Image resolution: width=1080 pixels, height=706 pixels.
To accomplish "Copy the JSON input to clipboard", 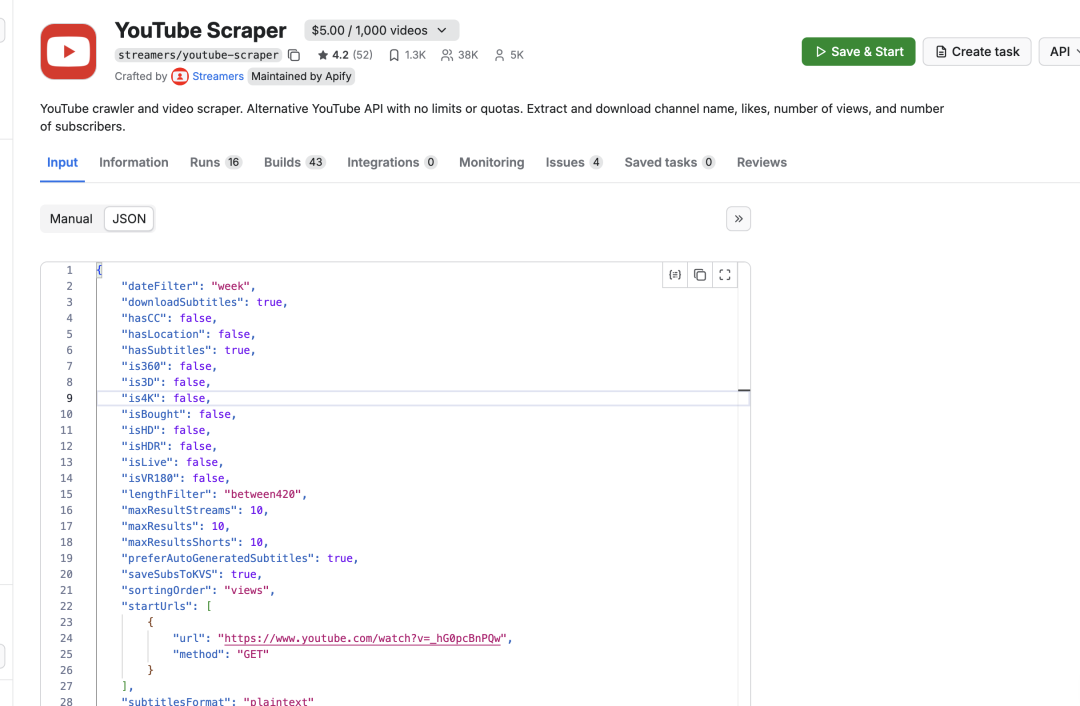I will 700,275.
